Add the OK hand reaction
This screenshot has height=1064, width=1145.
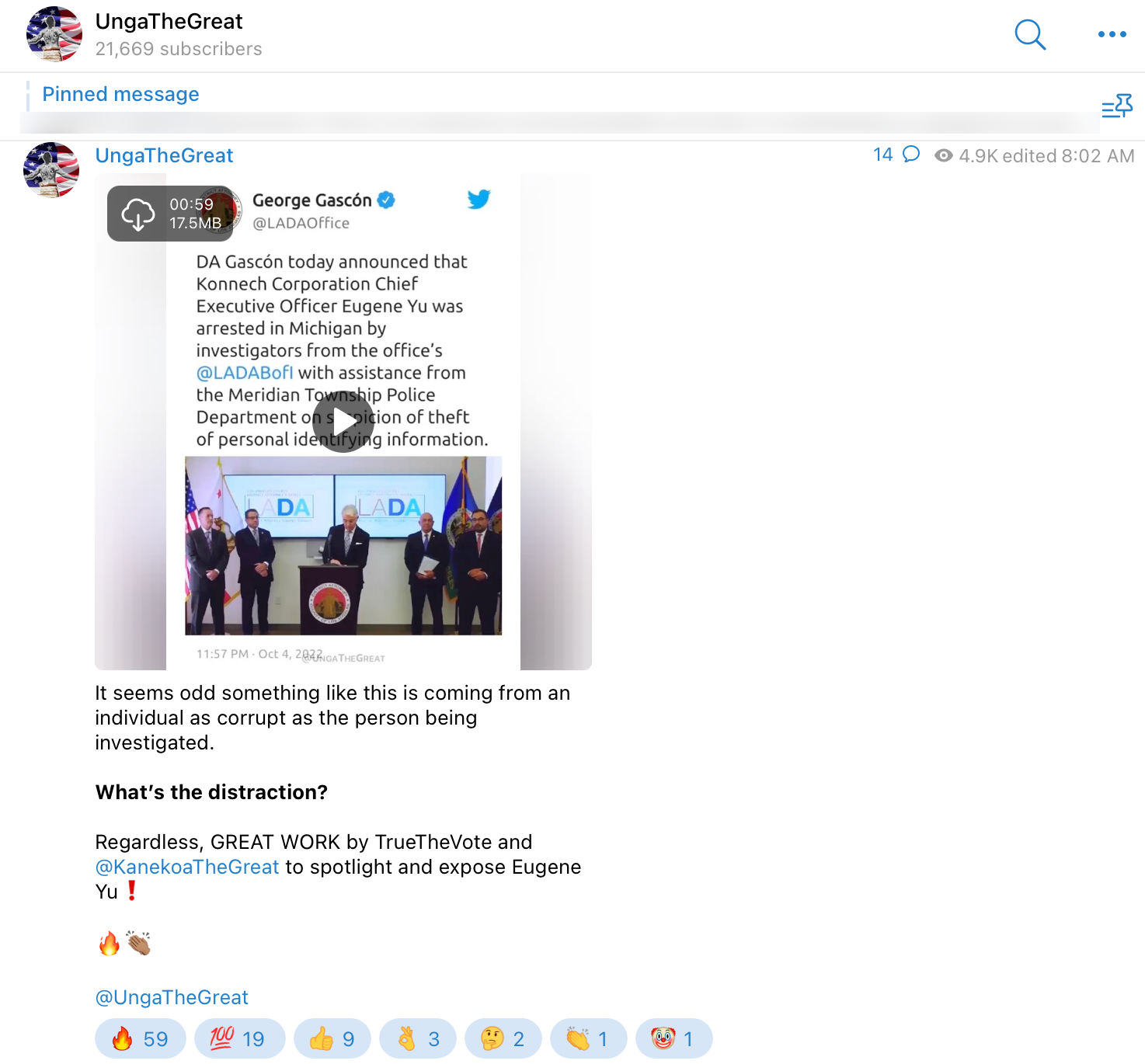point(418,1039)
